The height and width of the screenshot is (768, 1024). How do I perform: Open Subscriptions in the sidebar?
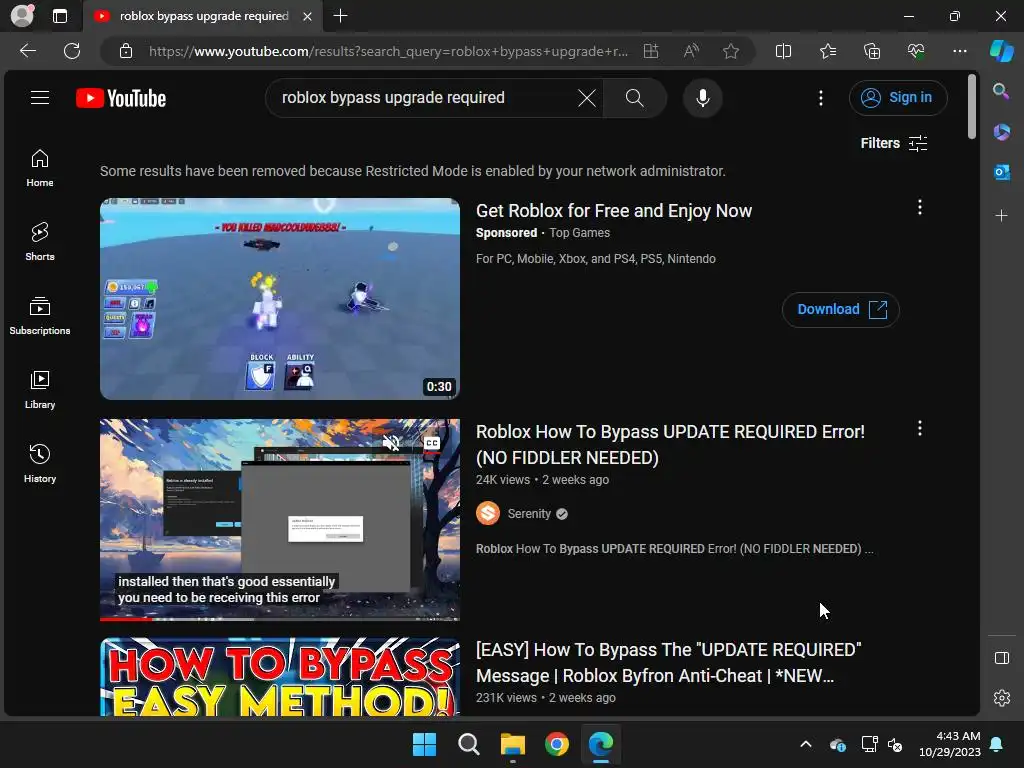pyautogui.click(x=40, y=316)
